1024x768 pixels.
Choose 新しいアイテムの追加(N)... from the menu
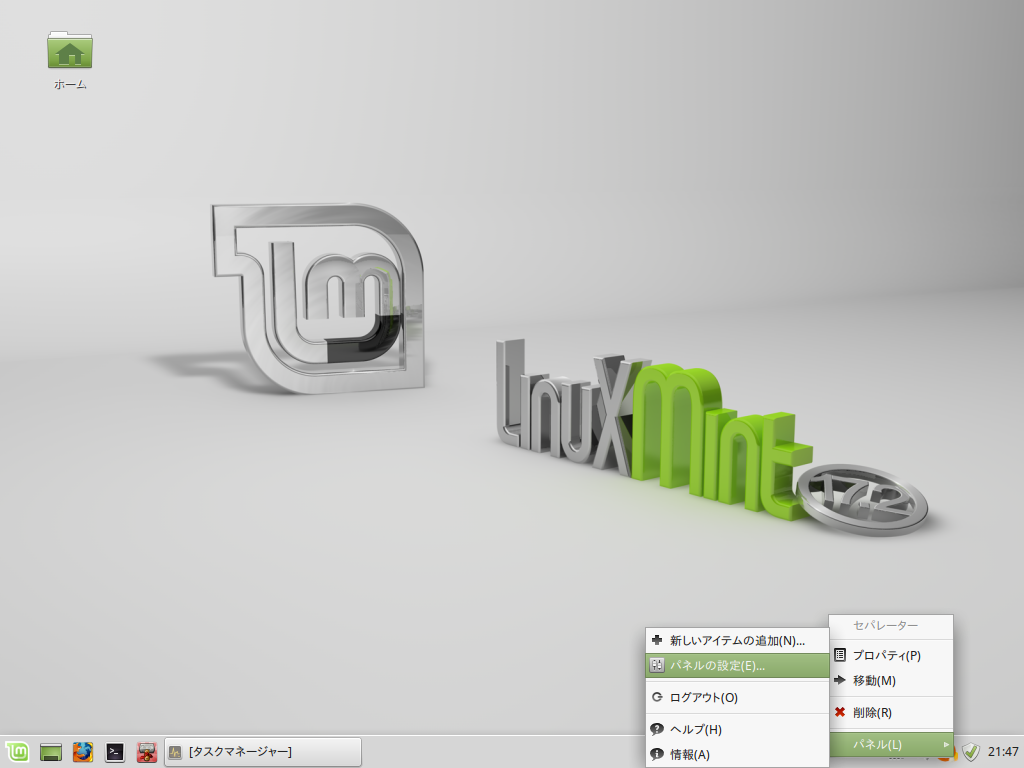[737, 640]
